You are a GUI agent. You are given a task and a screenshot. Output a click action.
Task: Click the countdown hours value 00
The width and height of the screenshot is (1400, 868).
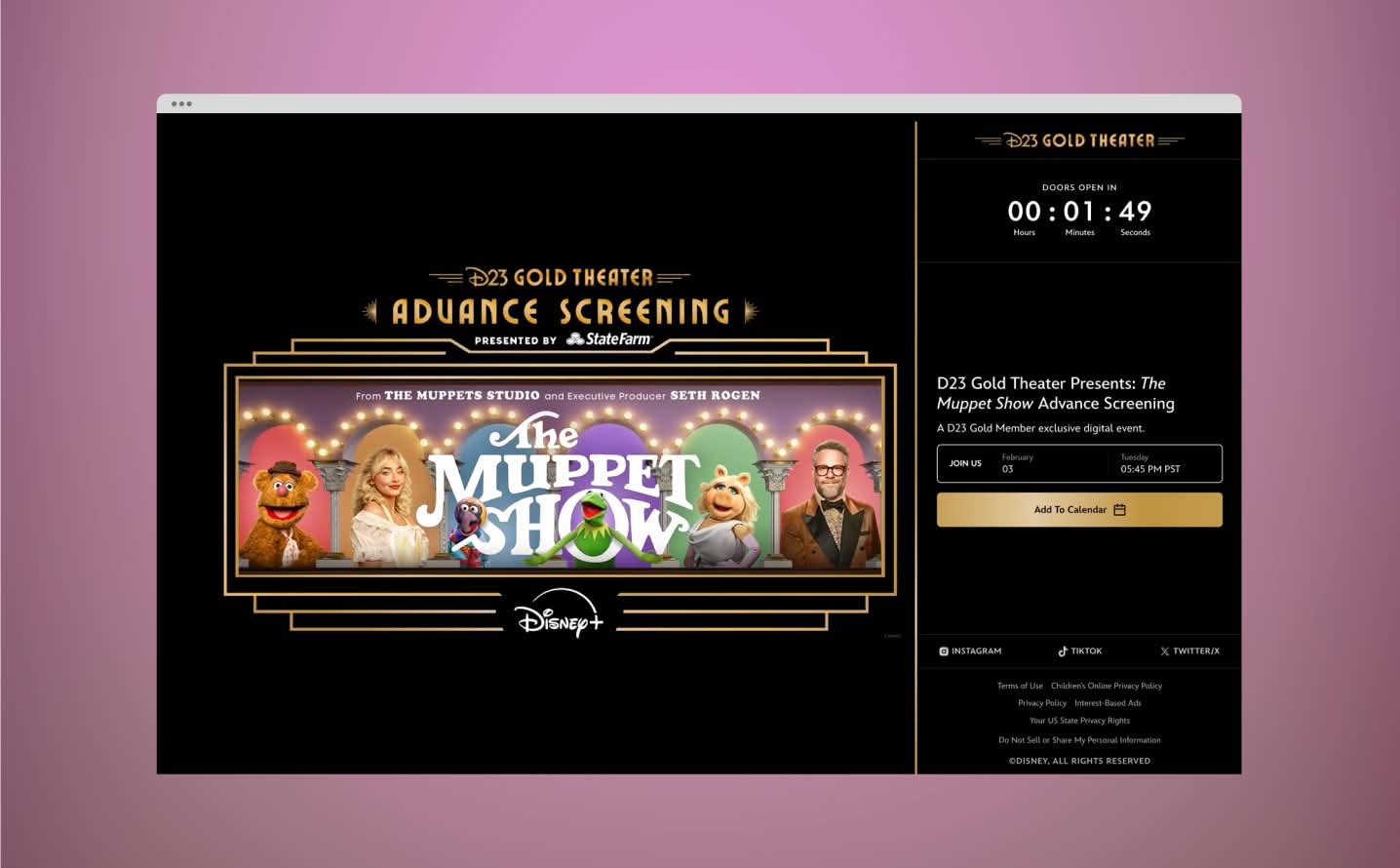click(x=1024, y=212)
